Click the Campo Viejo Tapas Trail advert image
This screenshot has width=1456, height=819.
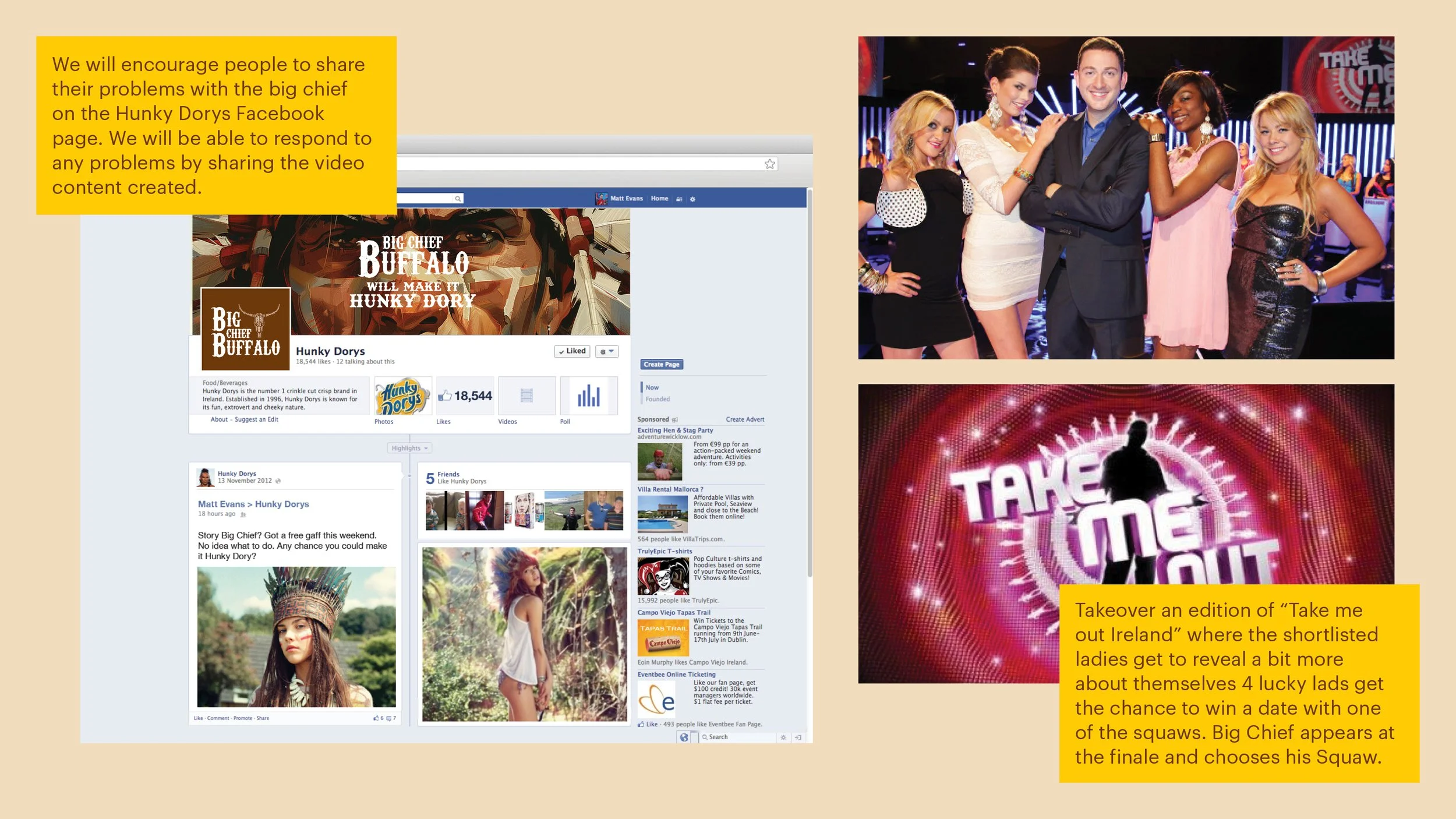pyautogui.click(x=663, y=638)
